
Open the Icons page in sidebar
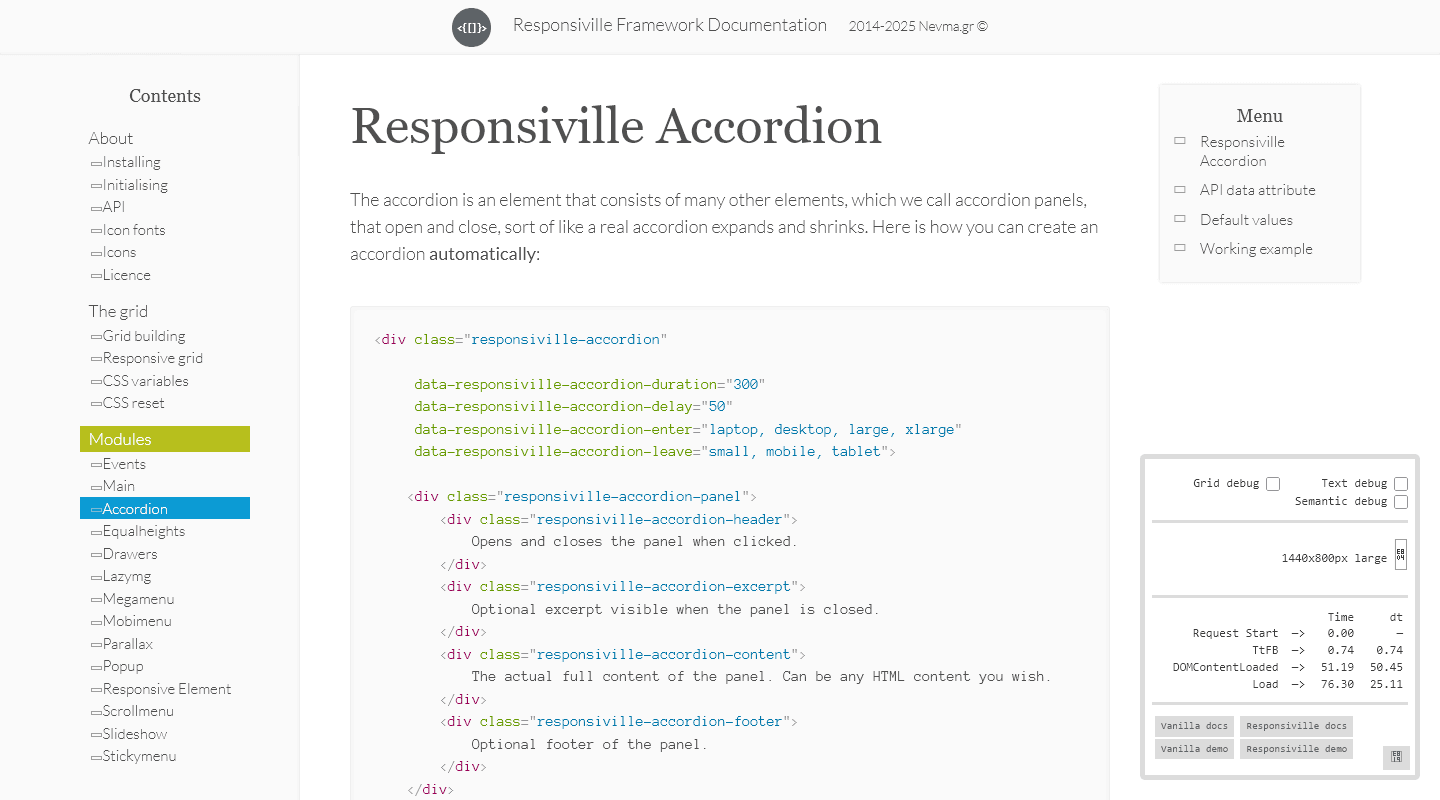pyautogui.click(x=119, y=252)
